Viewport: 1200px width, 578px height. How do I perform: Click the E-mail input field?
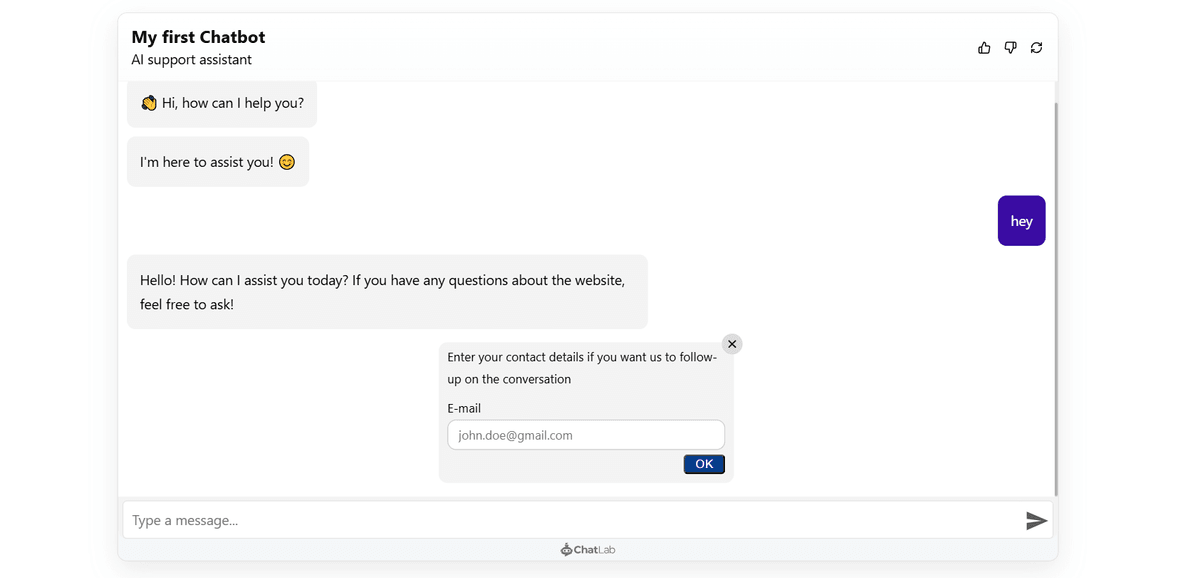click(x=585, y=434)
